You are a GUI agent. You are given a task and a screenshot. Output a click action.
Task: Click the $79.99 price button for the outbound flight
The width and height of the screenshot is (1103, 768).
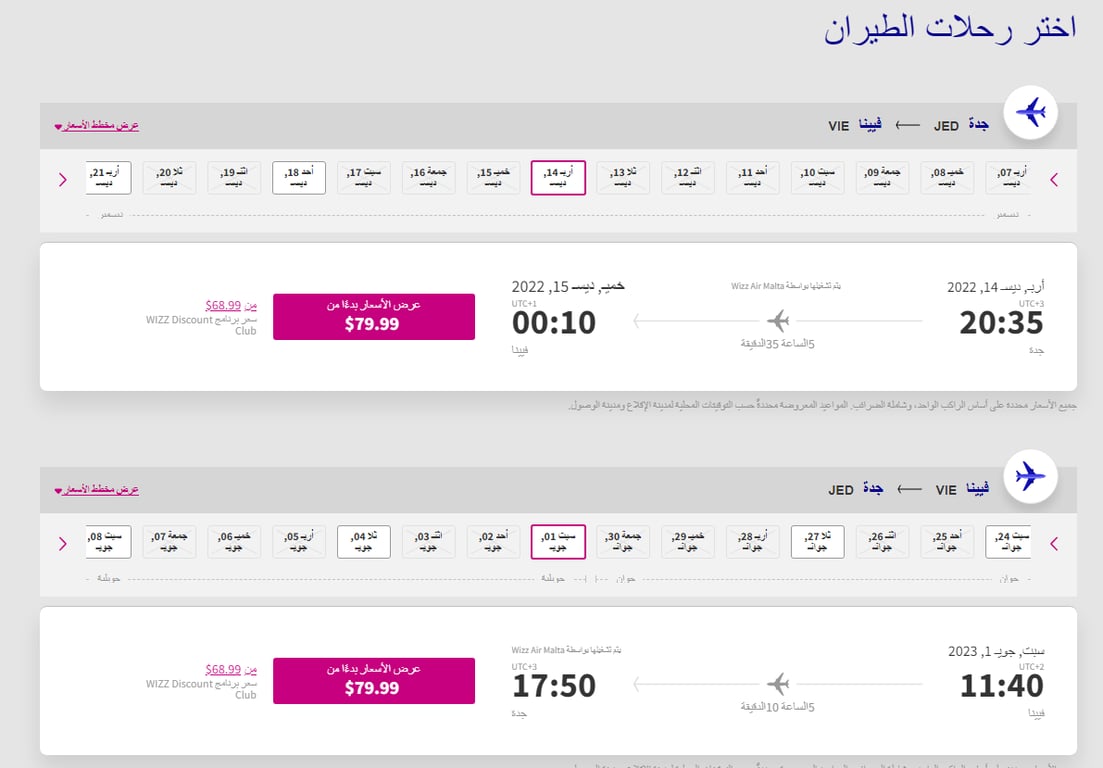tap(374, 316)
